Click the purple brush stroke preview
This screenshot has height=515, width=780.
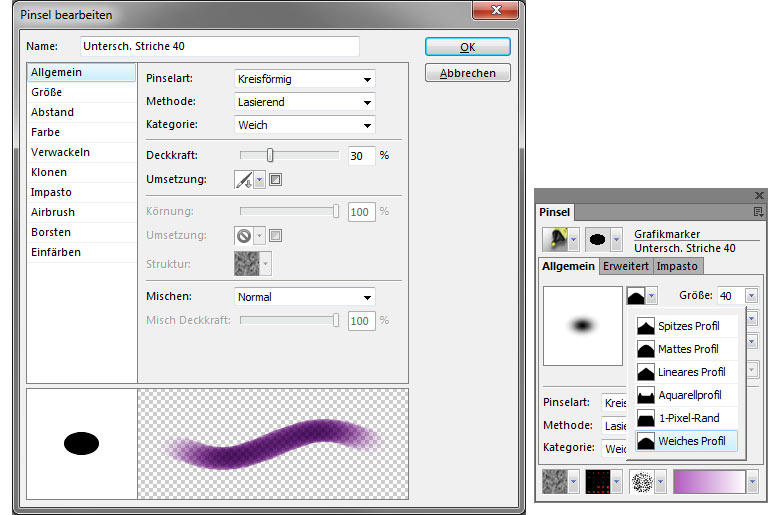pyautogui.click(x=273, y=444)
